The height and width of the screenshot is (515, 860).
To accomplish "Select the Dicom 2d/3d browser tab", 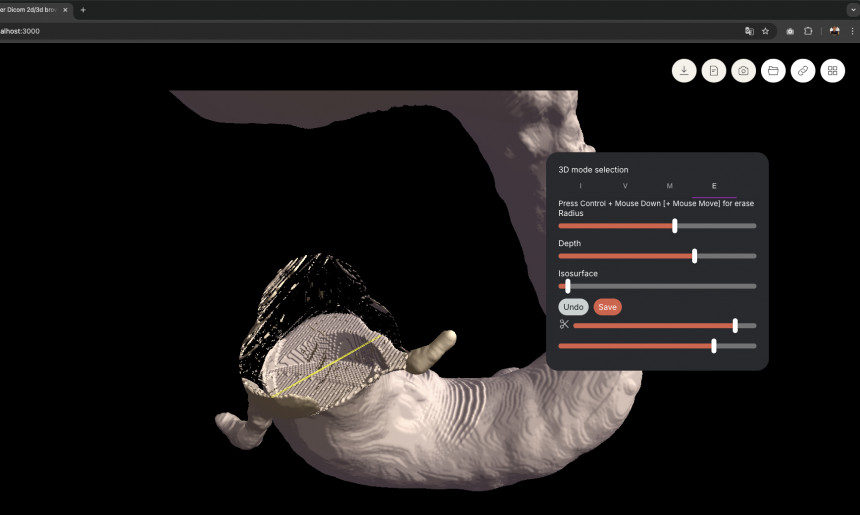I will 34,10.
